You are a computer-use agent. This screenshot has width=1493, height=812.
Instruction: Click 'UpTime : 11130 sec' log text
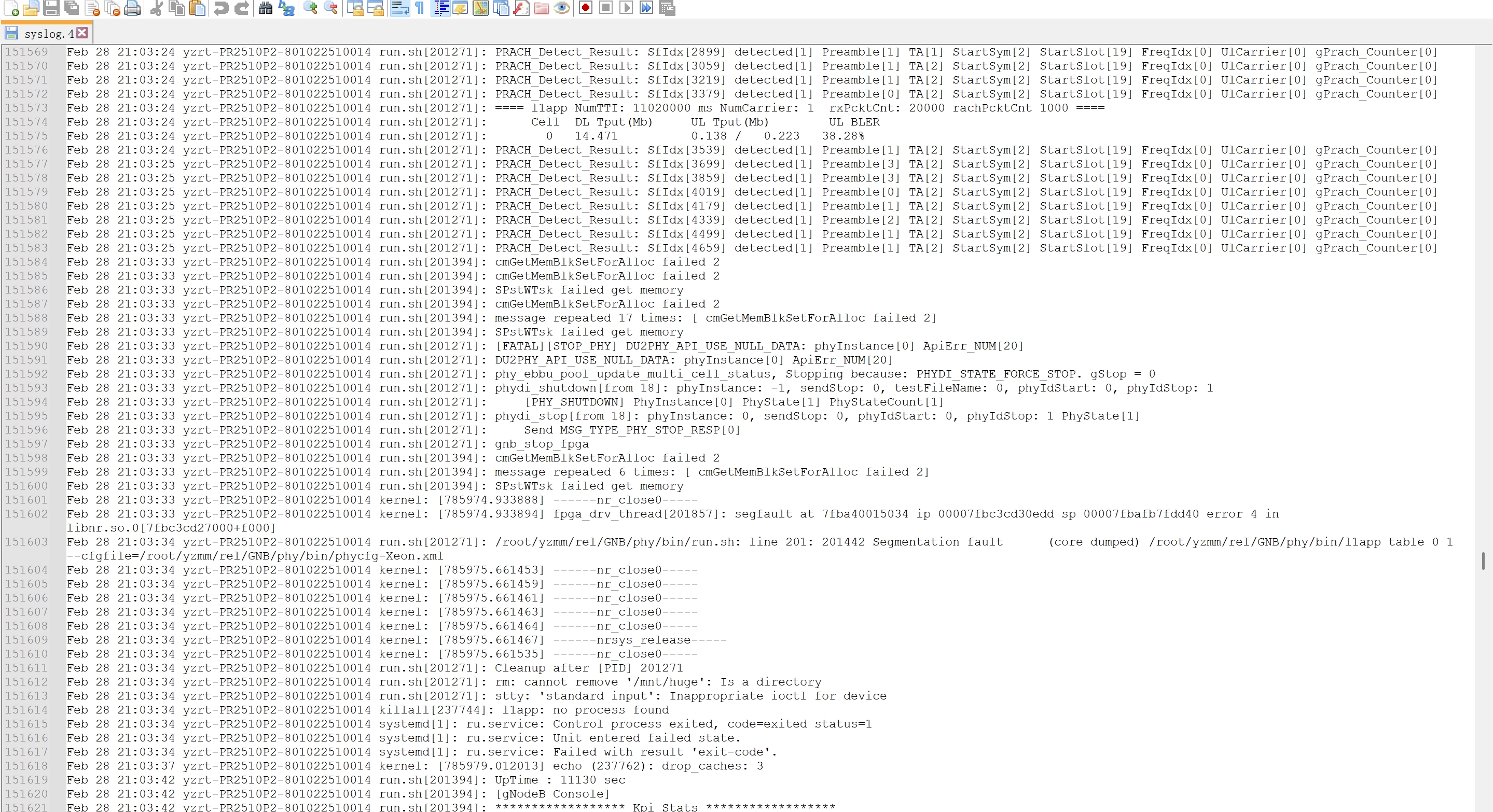click(x=560, y=779)
